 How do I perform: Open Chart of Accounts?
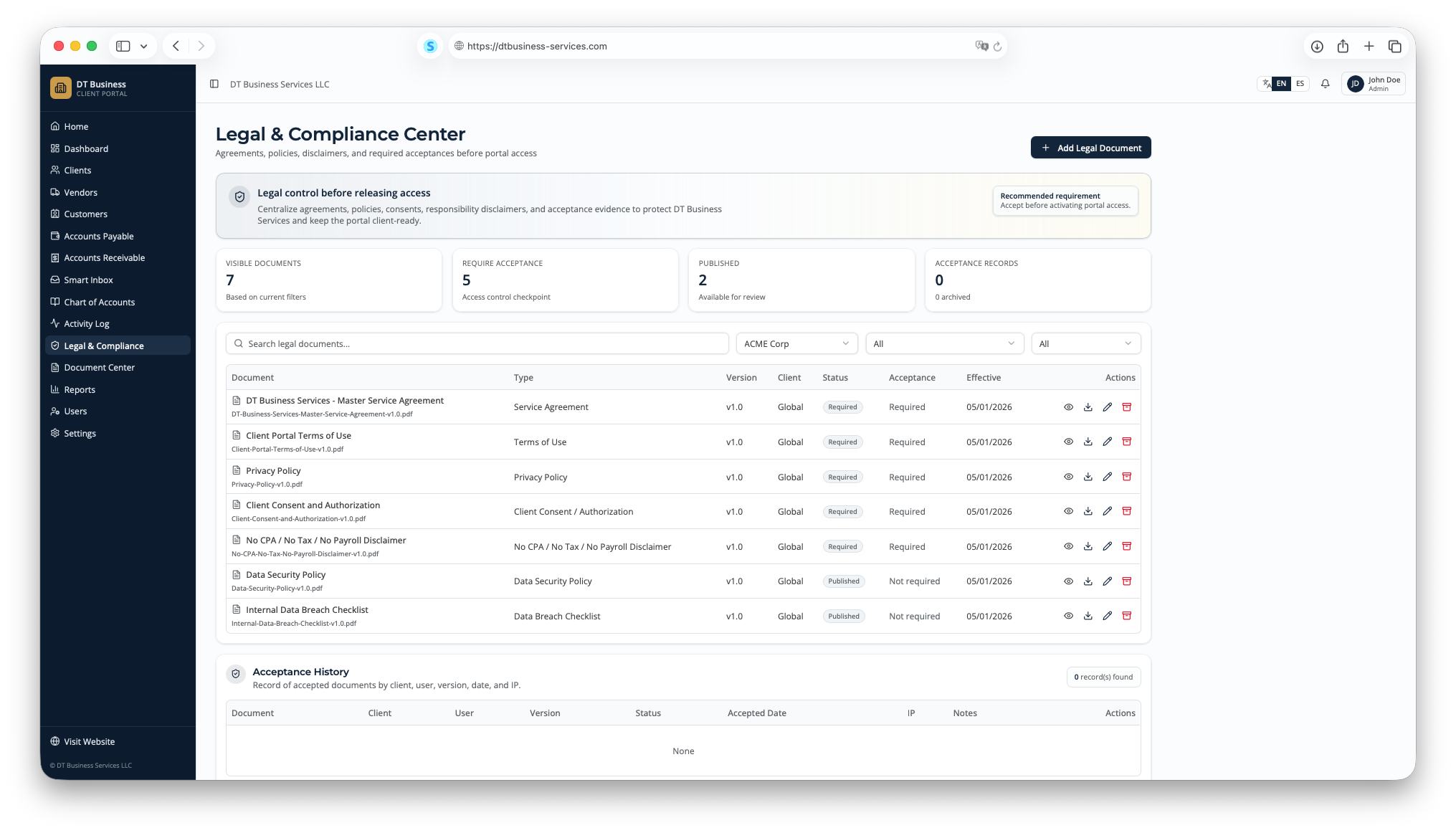(x=118, y=303)
